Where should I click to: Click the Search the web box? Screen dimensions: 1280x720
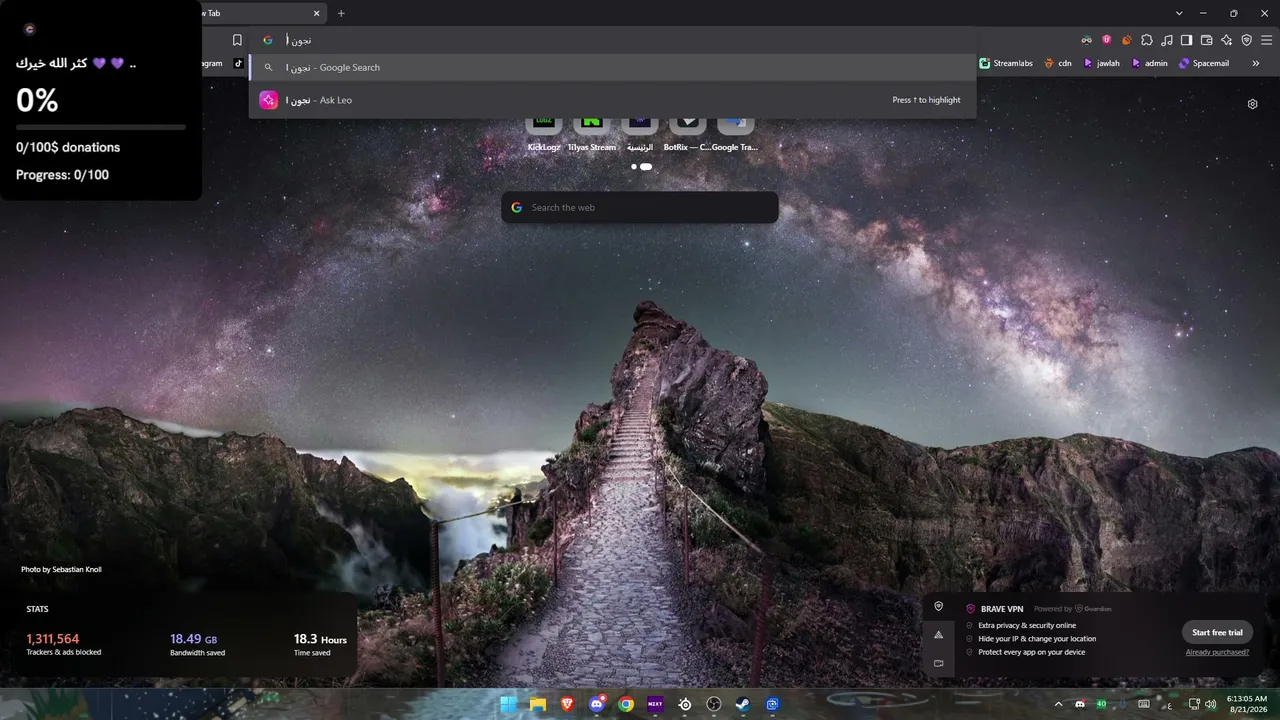click(640, 207)
